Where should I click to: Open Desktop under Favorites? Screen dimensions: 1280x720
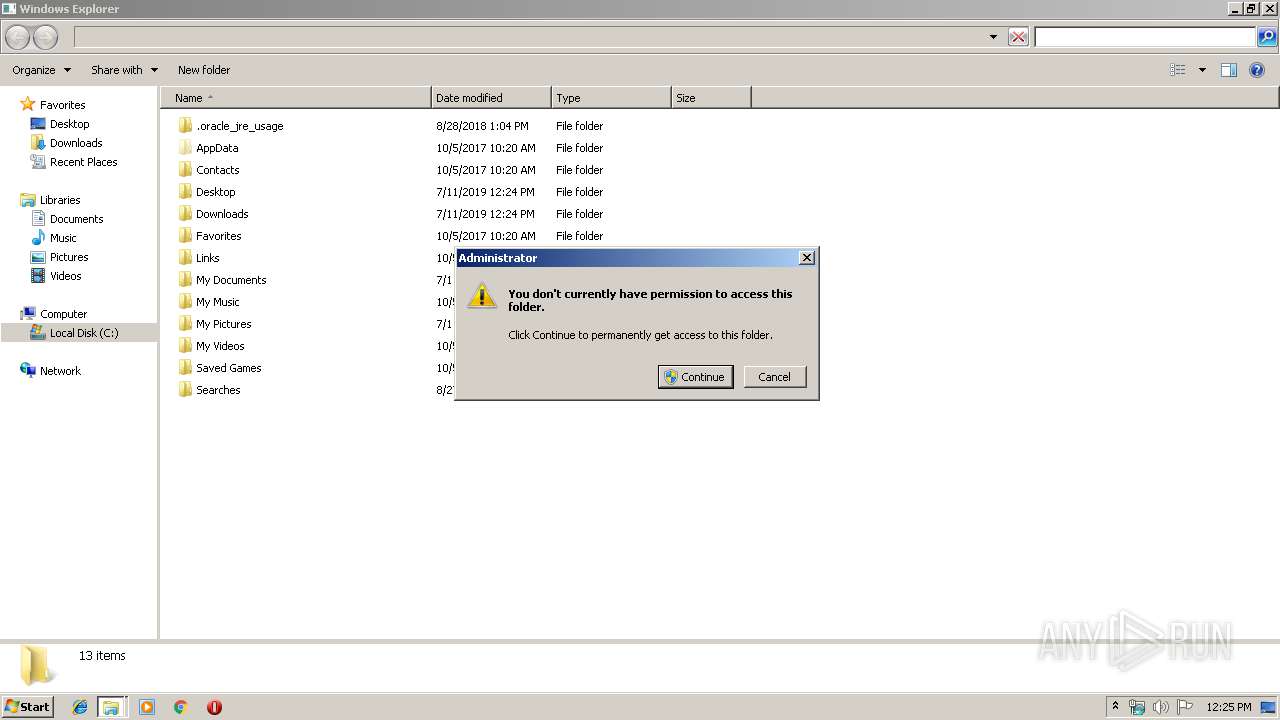(69, 124)
